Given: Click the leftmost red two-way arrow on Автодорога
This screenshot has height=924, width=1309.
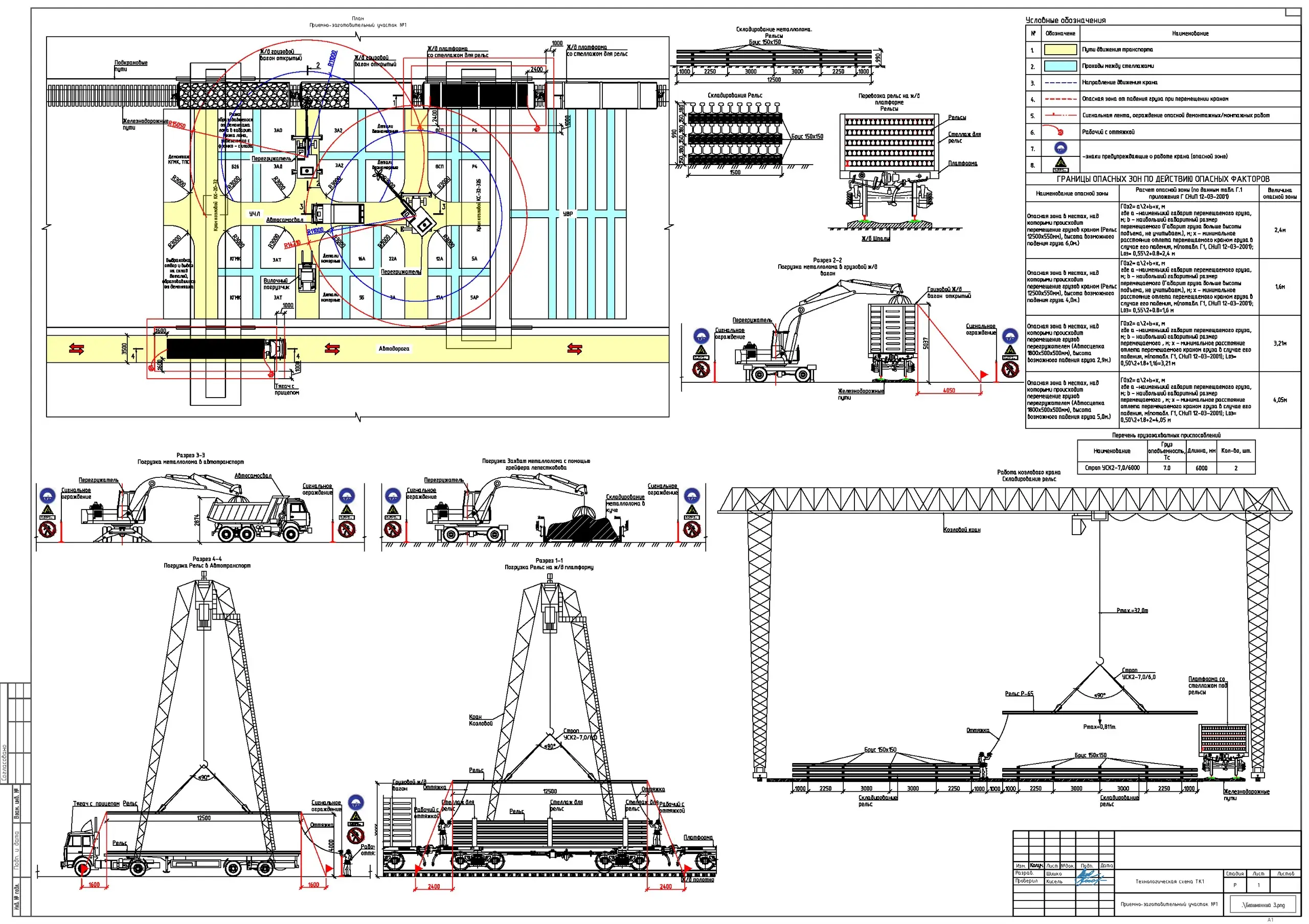Looking at the screenshot, I should (x=76, y=349).
